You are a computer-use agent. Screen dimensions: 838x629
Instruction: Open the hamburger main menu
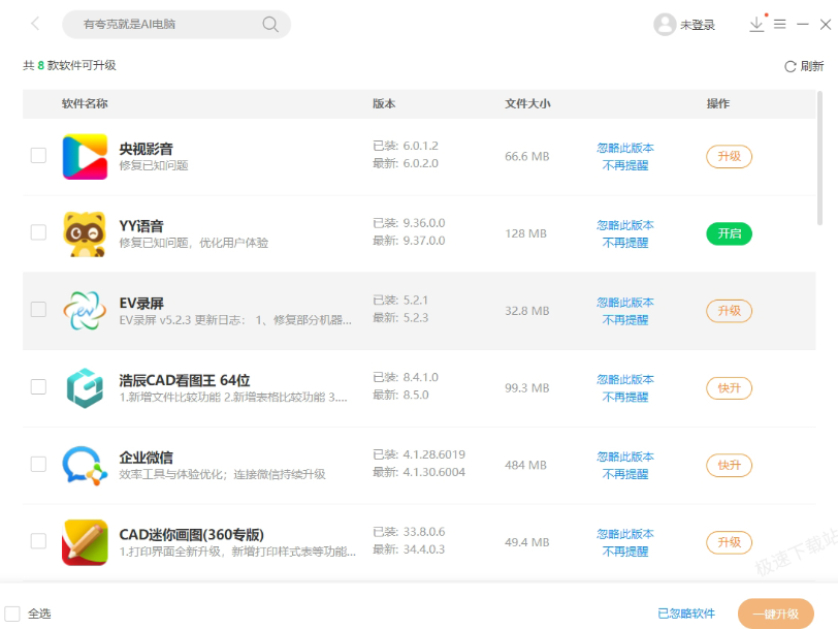tap(780, 24)
